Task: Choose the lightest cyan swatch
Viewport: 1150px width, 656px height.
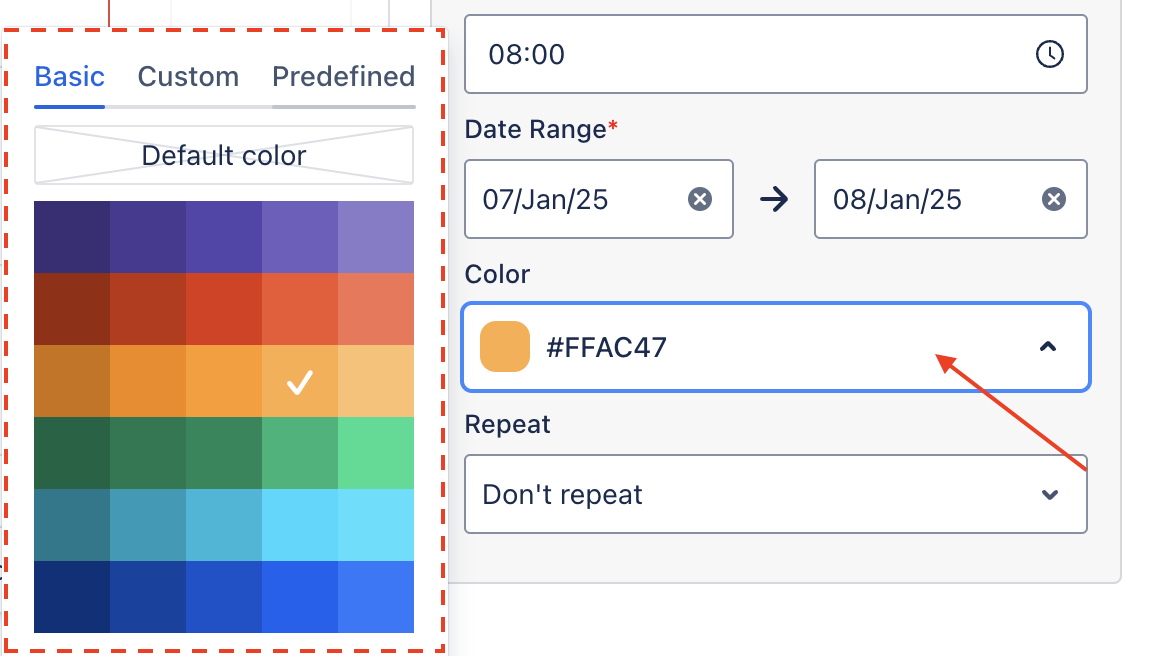Action: [376, 525]
